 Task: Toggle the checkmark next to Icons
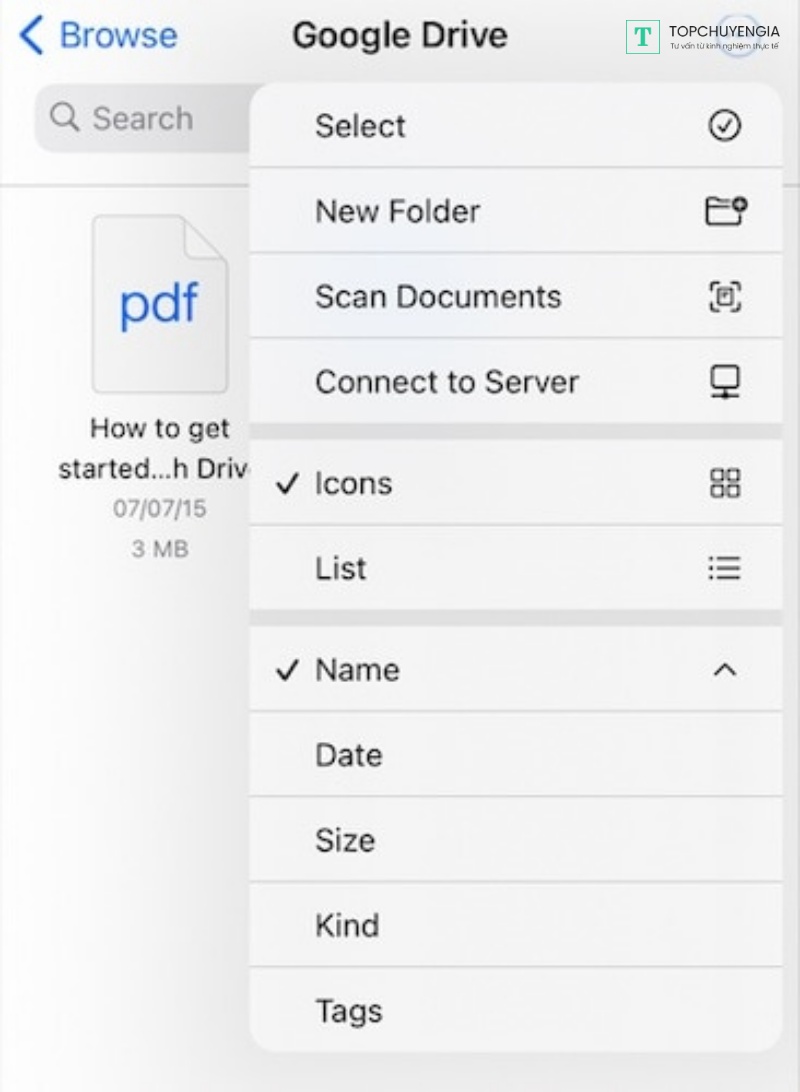287,484
